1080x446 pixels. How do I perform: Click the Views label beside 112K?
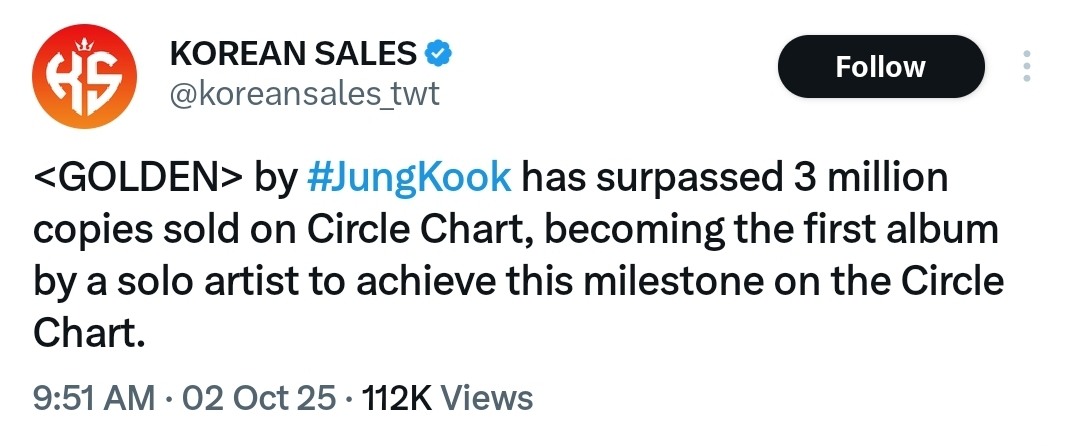486,397
